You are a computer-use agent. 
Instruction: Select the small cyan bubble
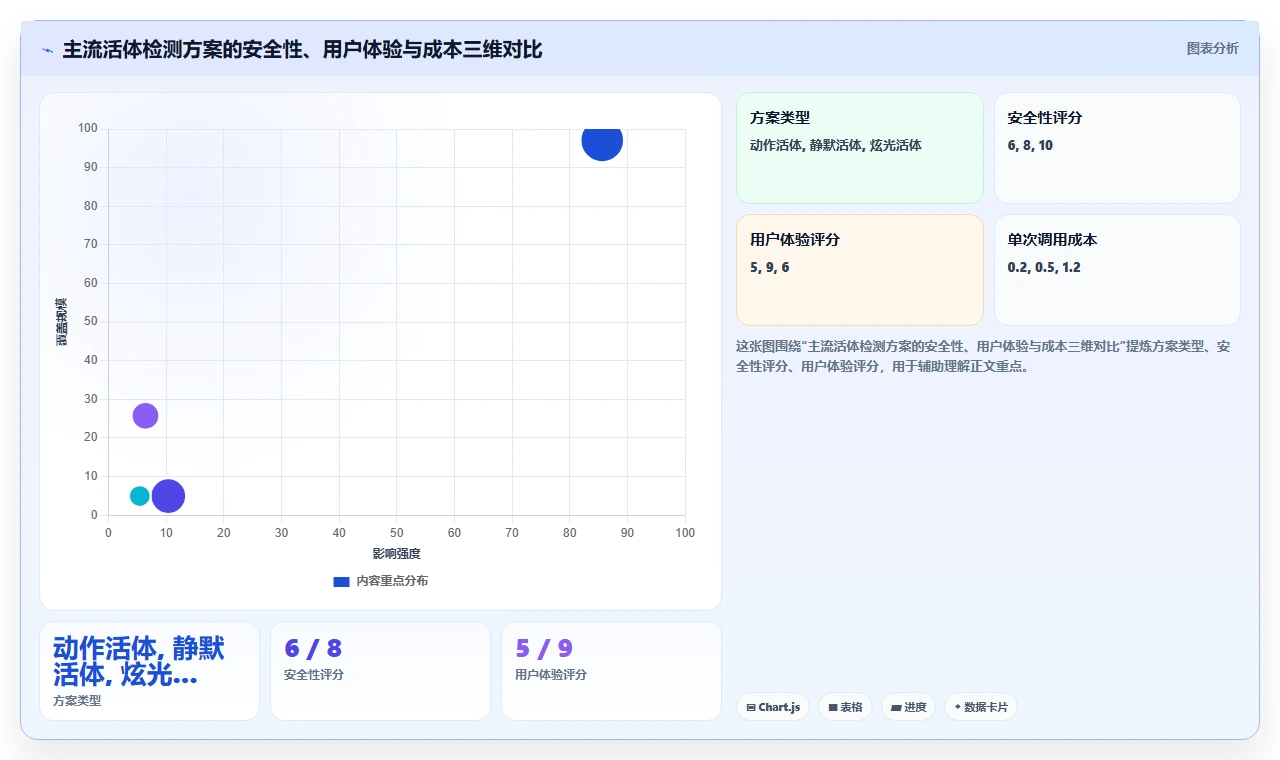coord(139,496)
